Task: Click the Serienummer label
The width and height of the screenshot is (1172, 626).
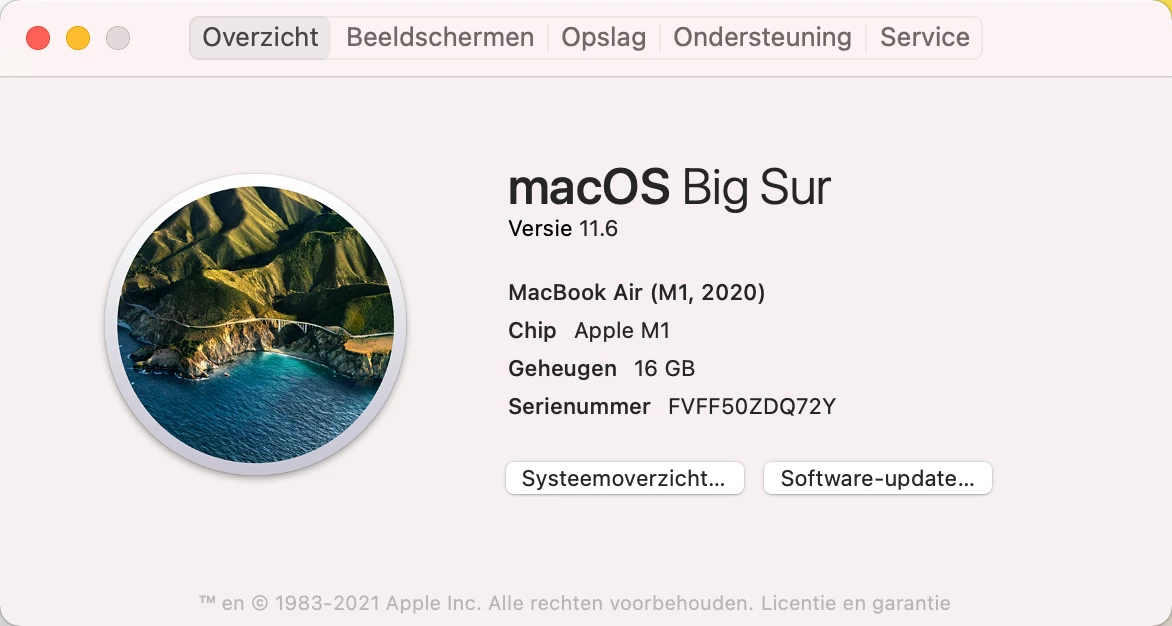Action: click(579, 407)
